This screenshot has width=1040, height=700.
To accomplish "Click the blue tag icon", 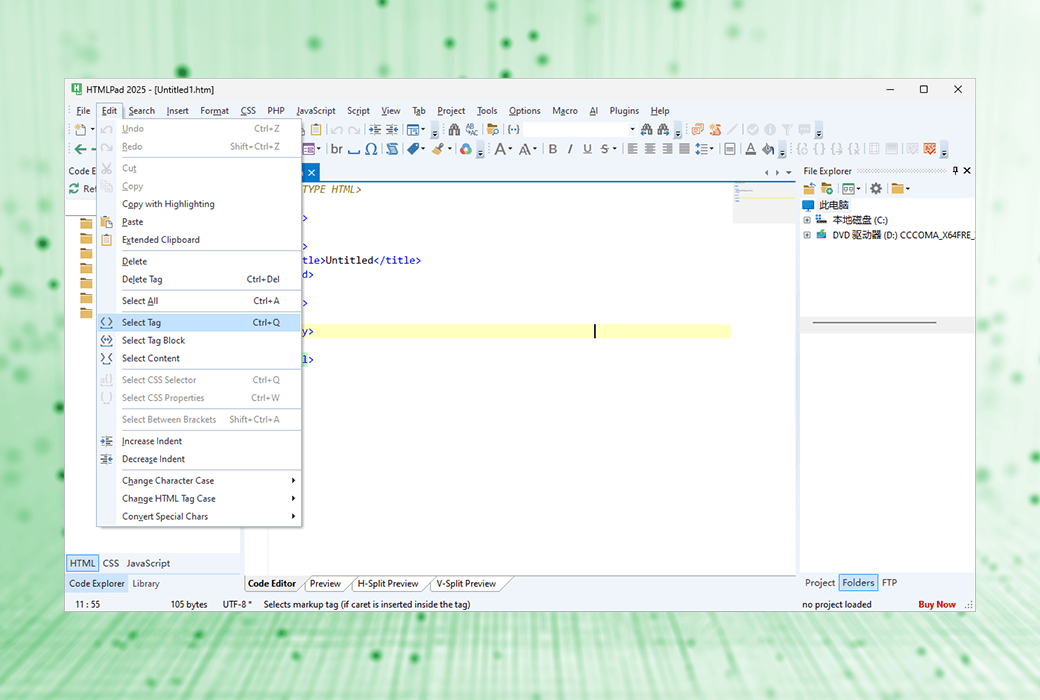I will (x=414, y=149).
